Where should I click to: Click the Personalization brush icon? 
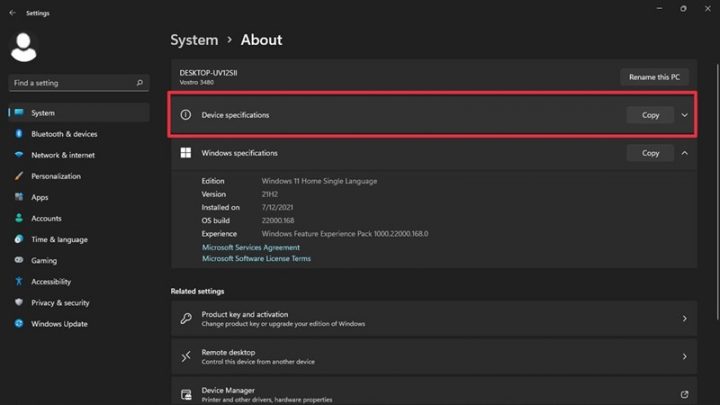[x=18, y=176]
